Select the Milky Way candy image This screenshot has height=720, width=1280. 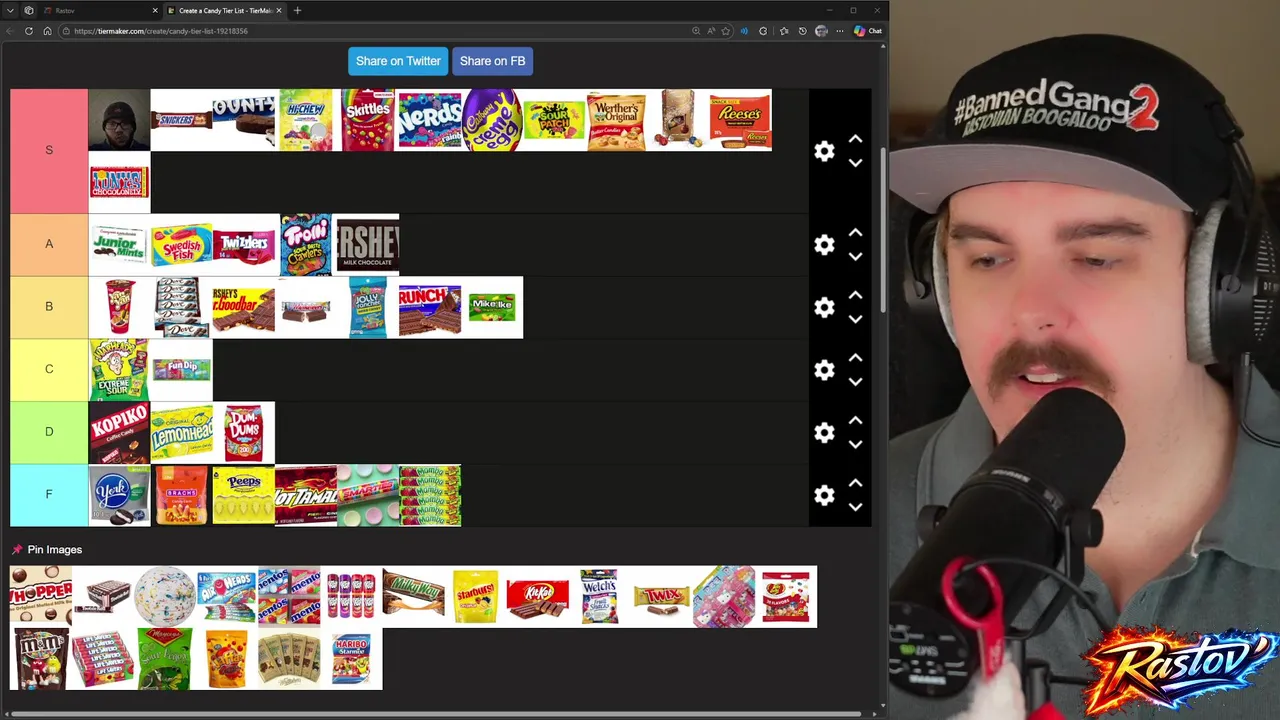413,597
